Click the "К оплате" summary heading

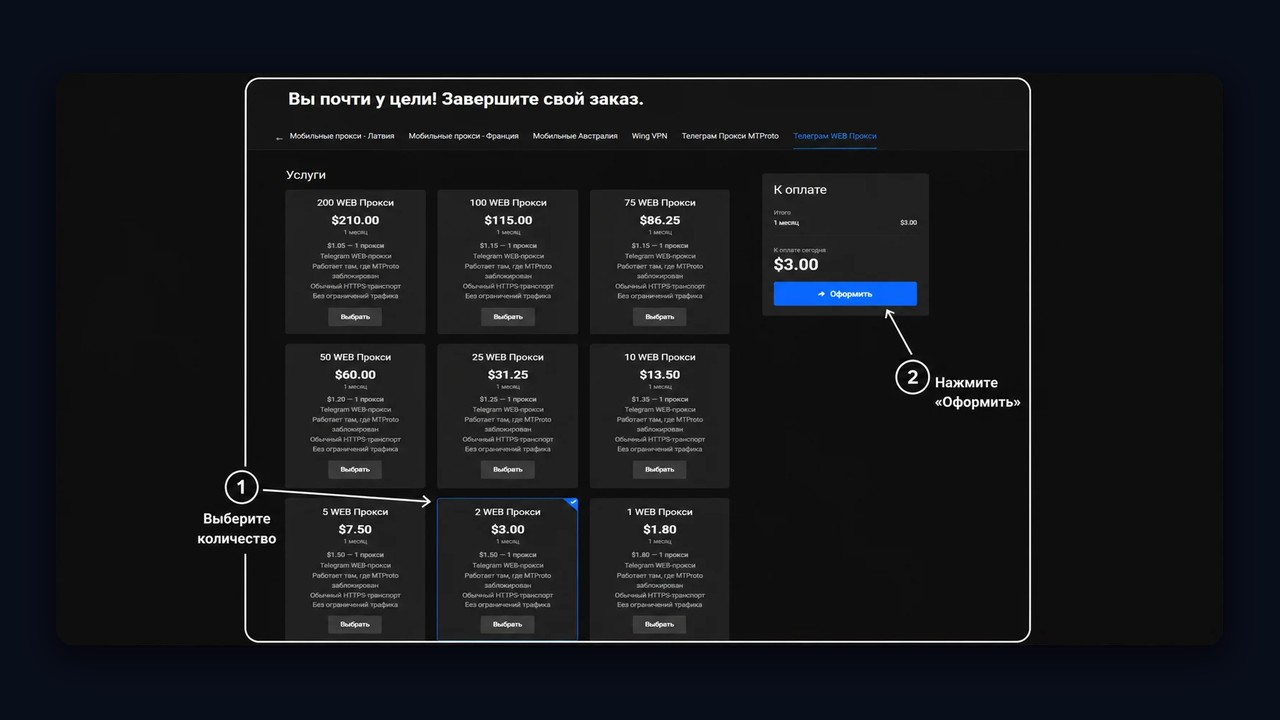pyautogui.click(x=800, y=190)
